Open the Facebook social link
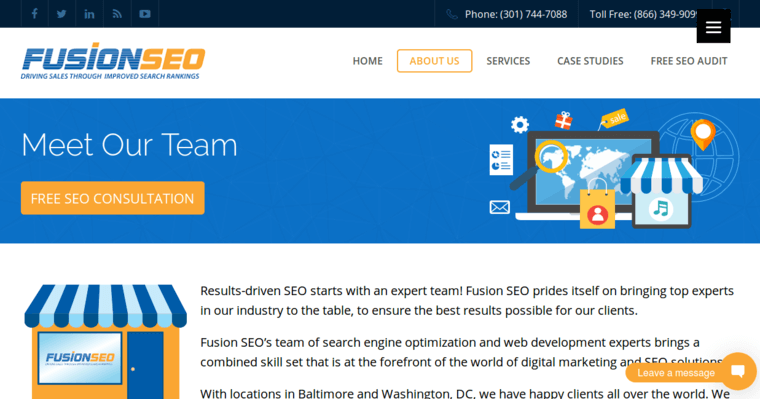 click(x=34, y=14)
